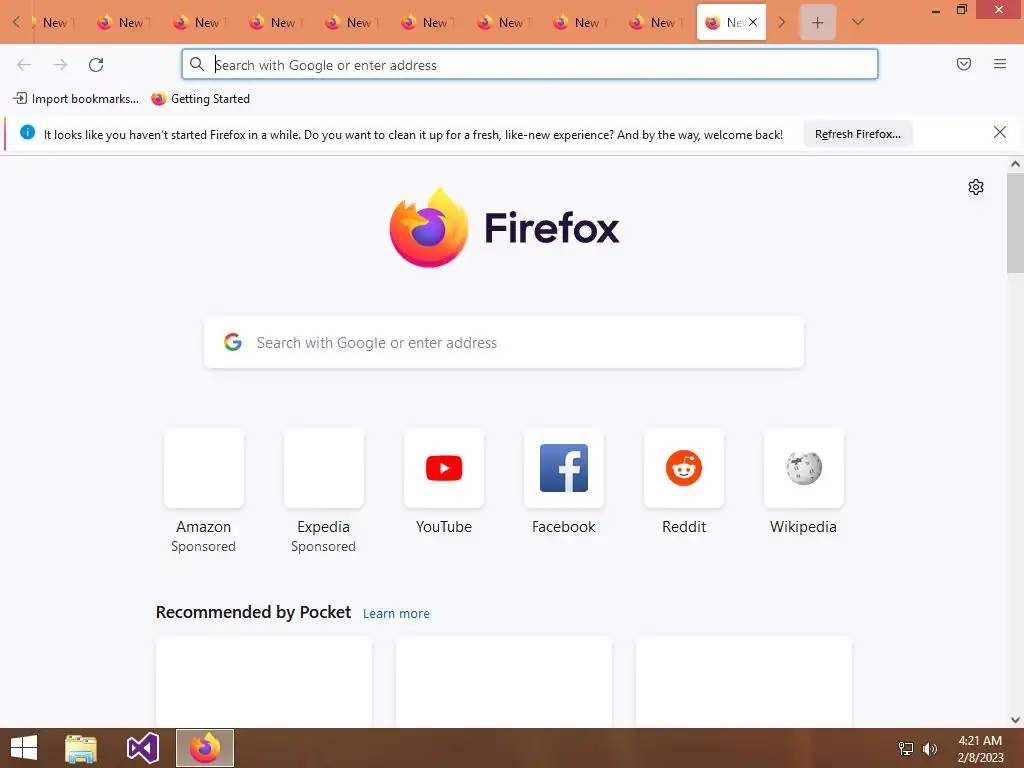The image size is (1024, 768).
Task: Open the volume tray icon
Action: 929,748
